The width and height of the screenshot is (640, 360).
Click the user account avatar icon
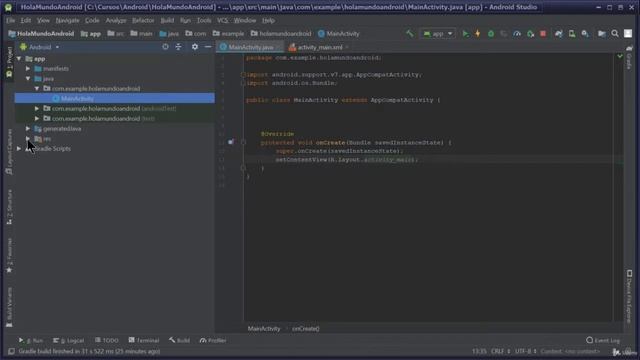[628, 34]
